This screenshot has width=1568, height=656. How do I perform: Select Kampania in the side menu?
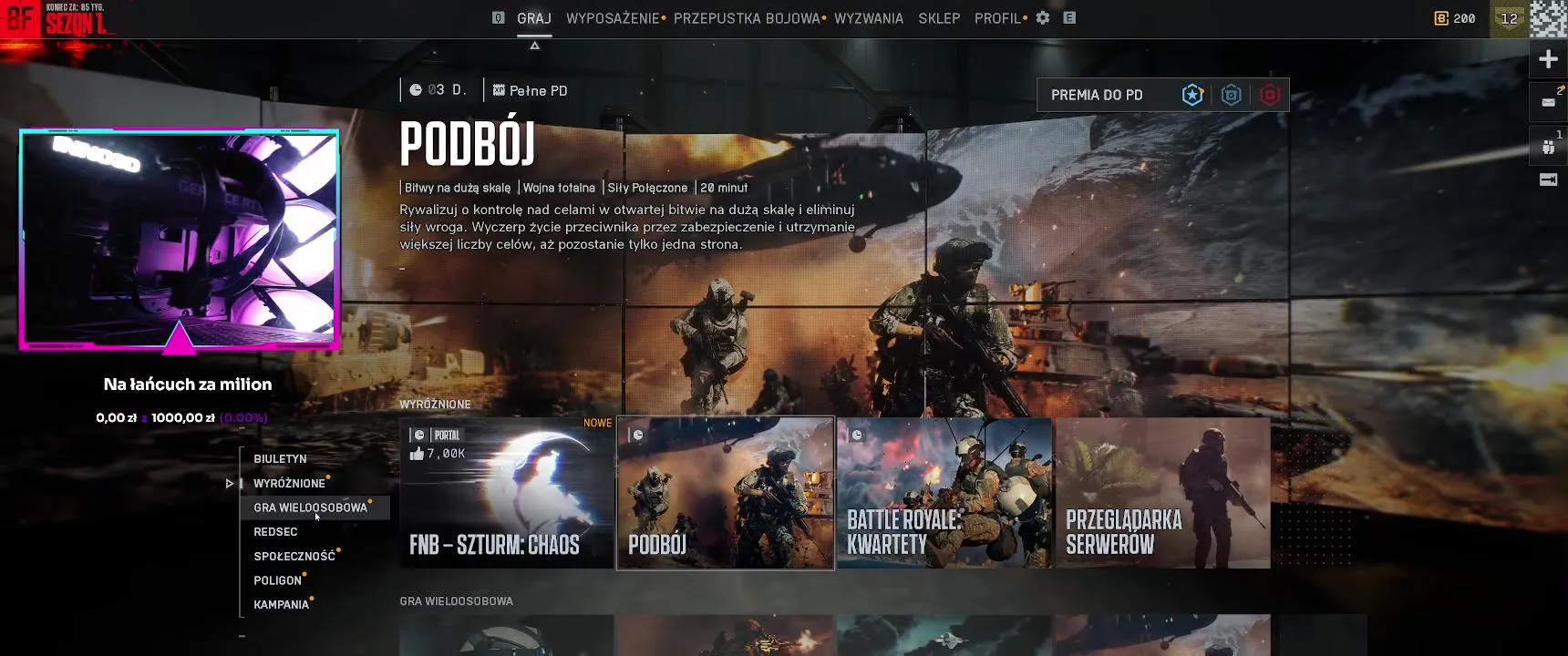pyautogui.click(x=281, y=605)
